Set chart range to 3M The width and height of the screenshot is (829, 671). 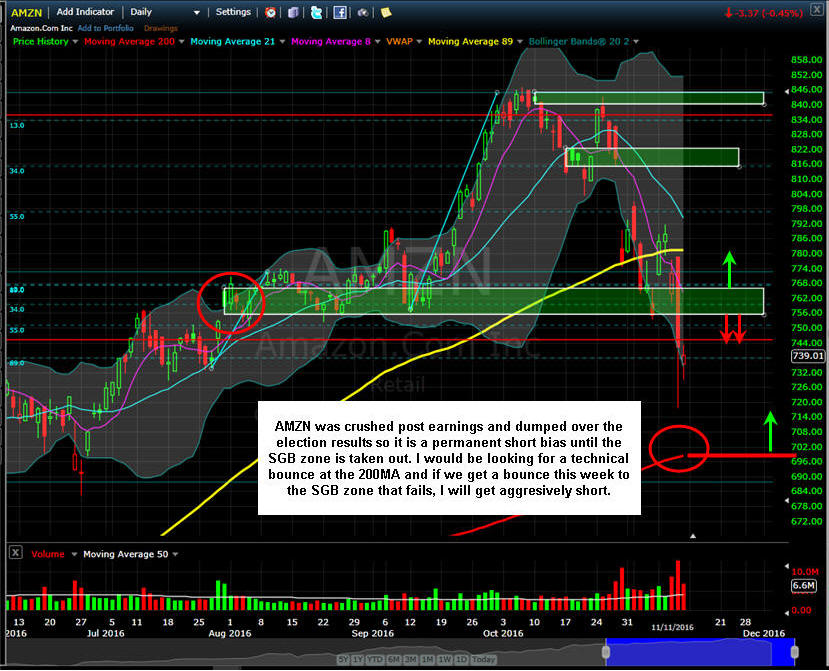[411, 659]
